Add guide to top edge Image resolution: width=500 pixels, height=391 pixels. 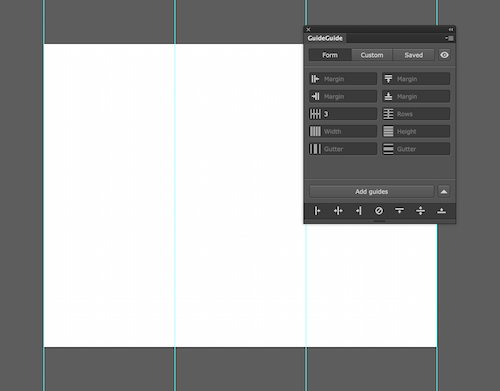(x=399, y=211)
